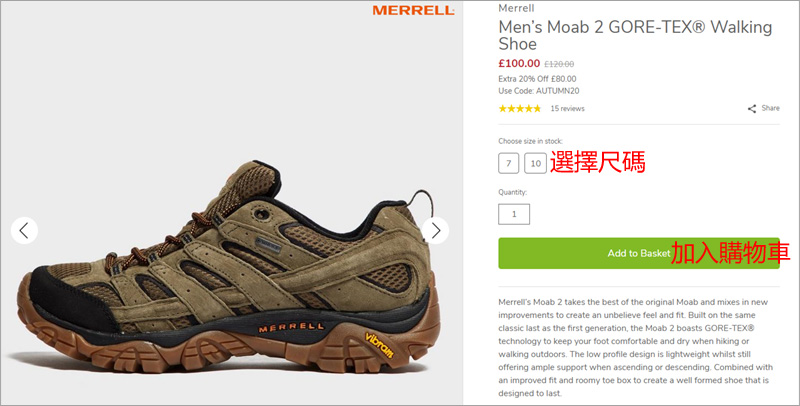The height and width of the screenshot is (406, 800).
Task: Click the green Add to Basket button
Action: 639,253
